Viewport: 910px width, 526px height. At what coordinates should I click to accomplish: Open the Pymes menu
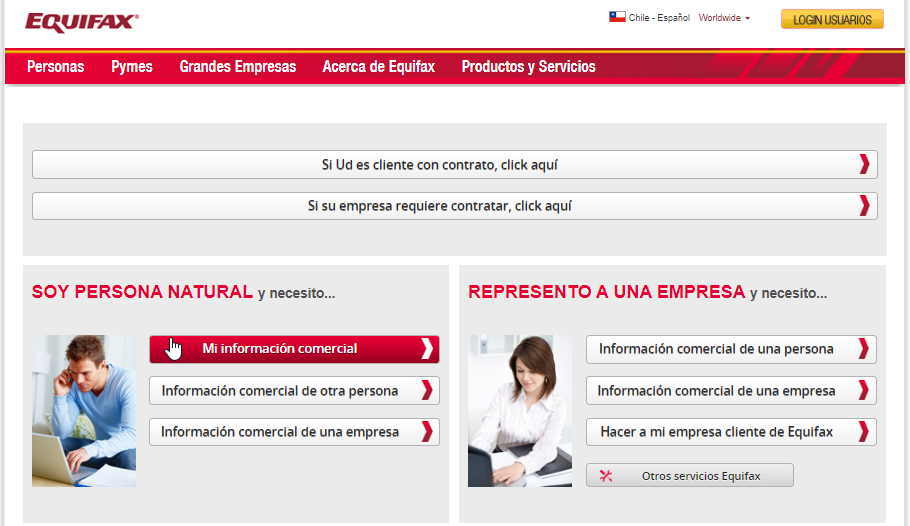132,67
